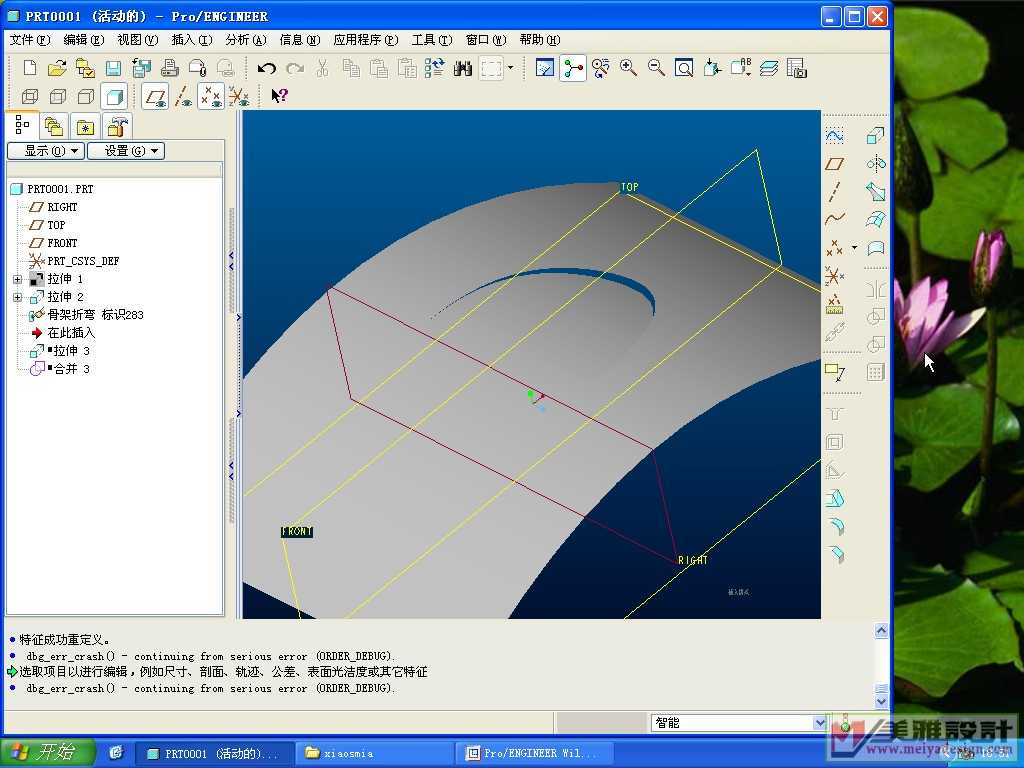
Task: Click the Undo arrow in the toolbar
Action: click(266, 68)
